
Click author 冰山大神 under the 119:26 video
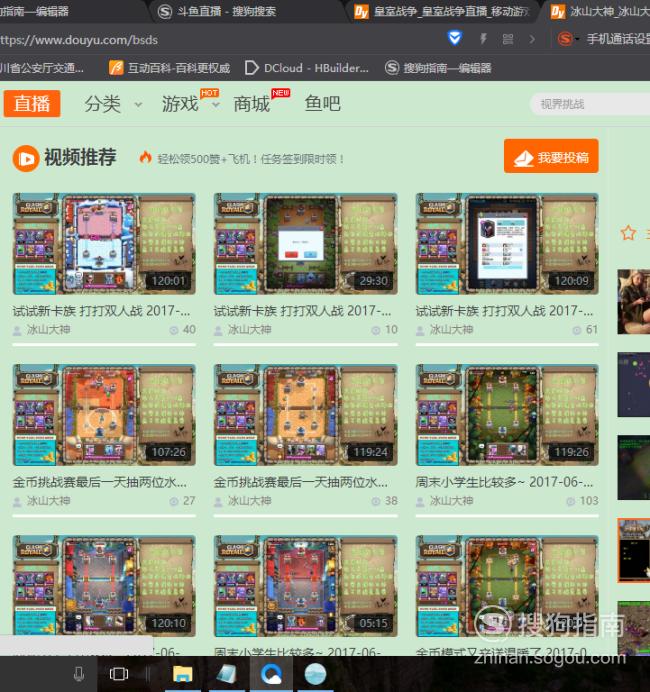[x=451, y=501]
